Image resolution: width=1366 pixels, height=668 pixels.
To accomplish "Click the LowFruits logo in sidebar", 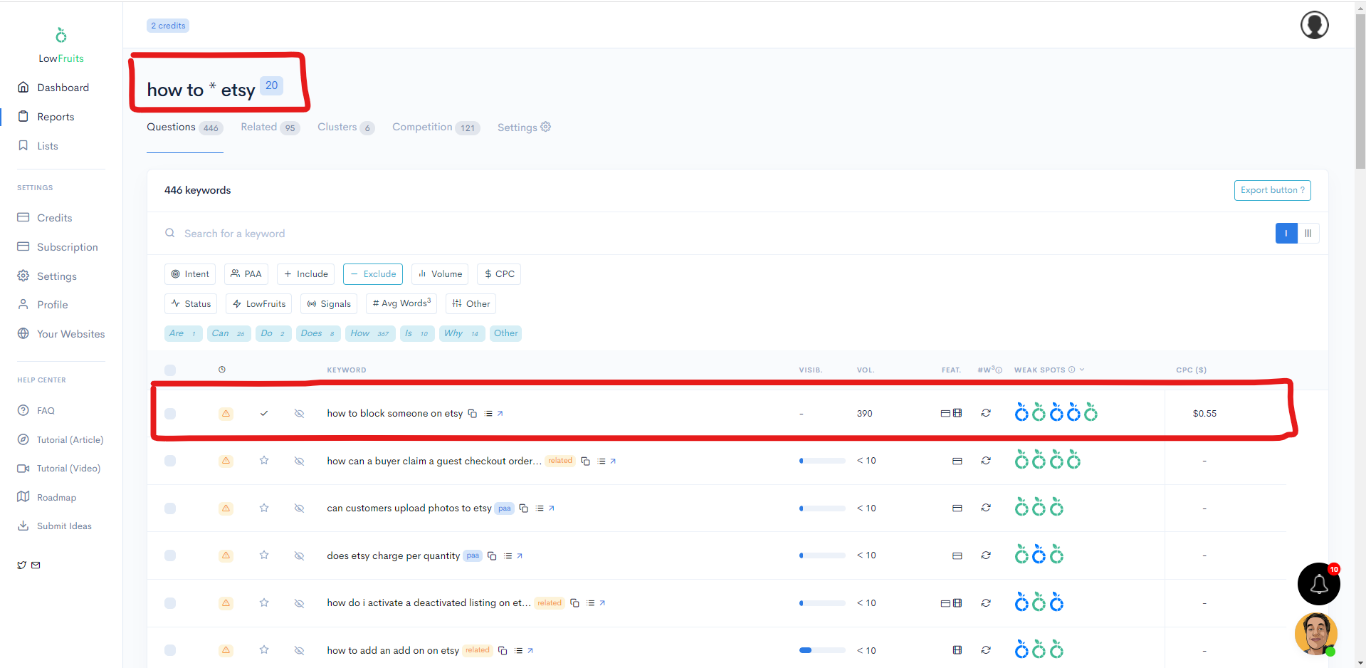I will [x=61, y=46].
